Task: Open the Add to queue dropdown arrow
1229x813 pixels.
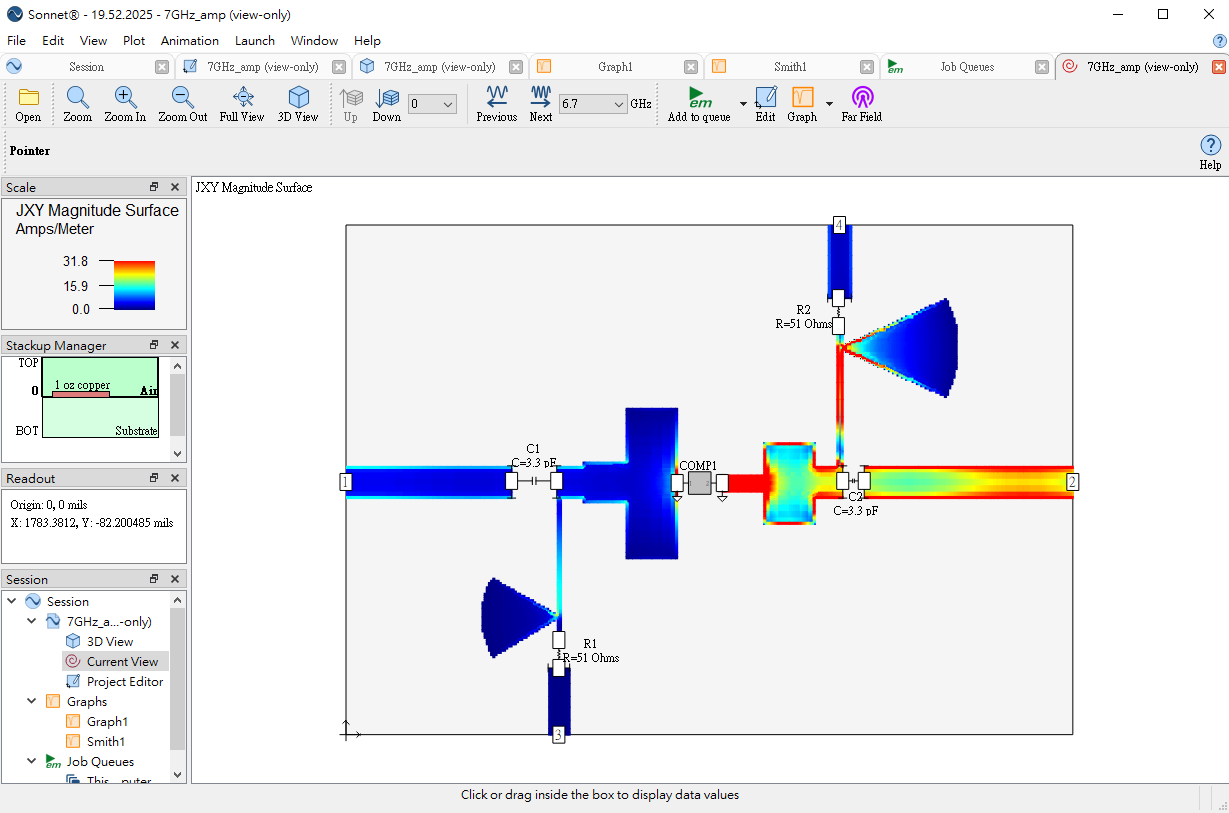Action: [743, 104]
